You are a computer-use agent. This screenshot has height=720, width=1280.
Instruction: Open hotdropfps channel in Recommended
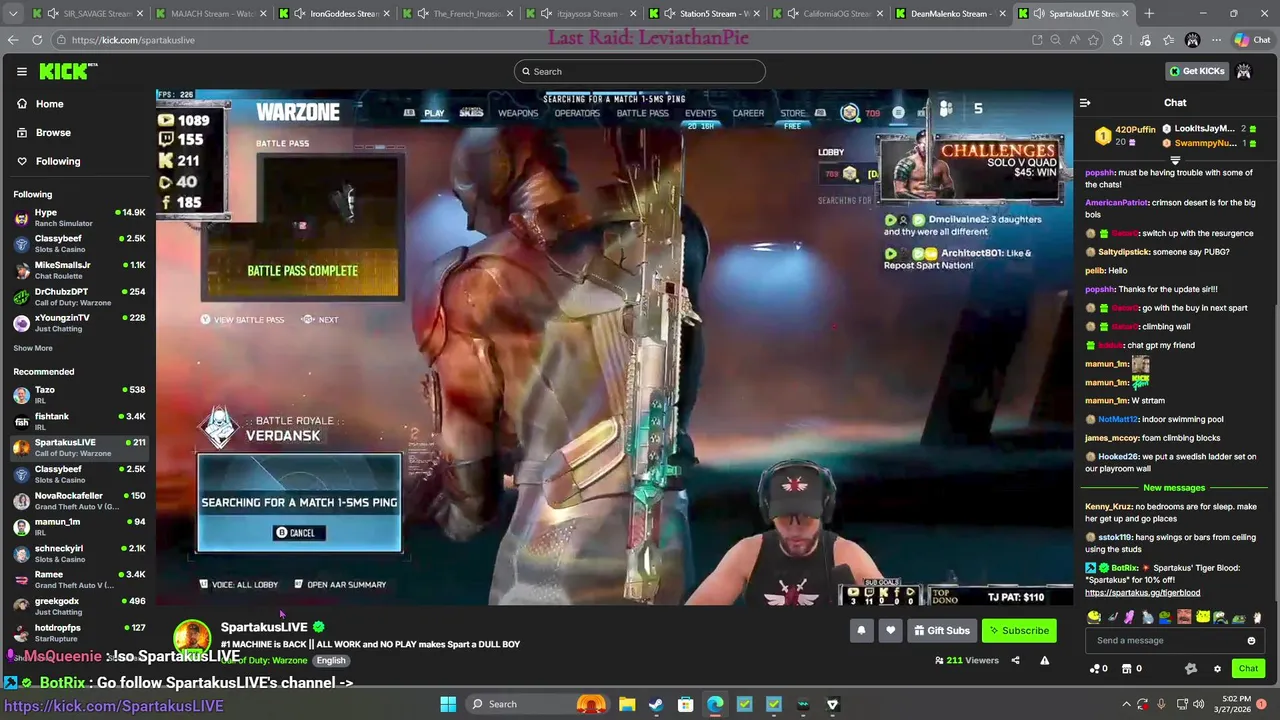click(x=78, y=633)
